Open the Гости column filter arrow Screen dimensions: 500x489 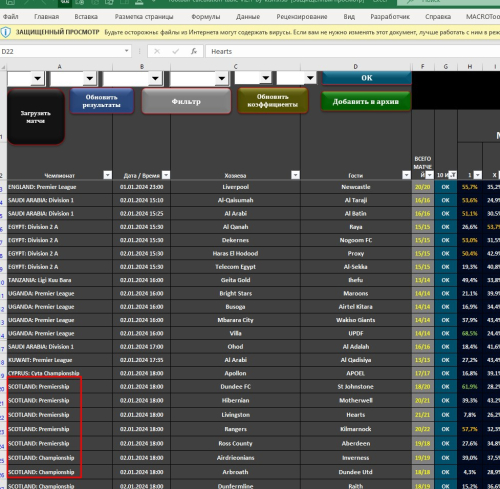coord(406,175)
